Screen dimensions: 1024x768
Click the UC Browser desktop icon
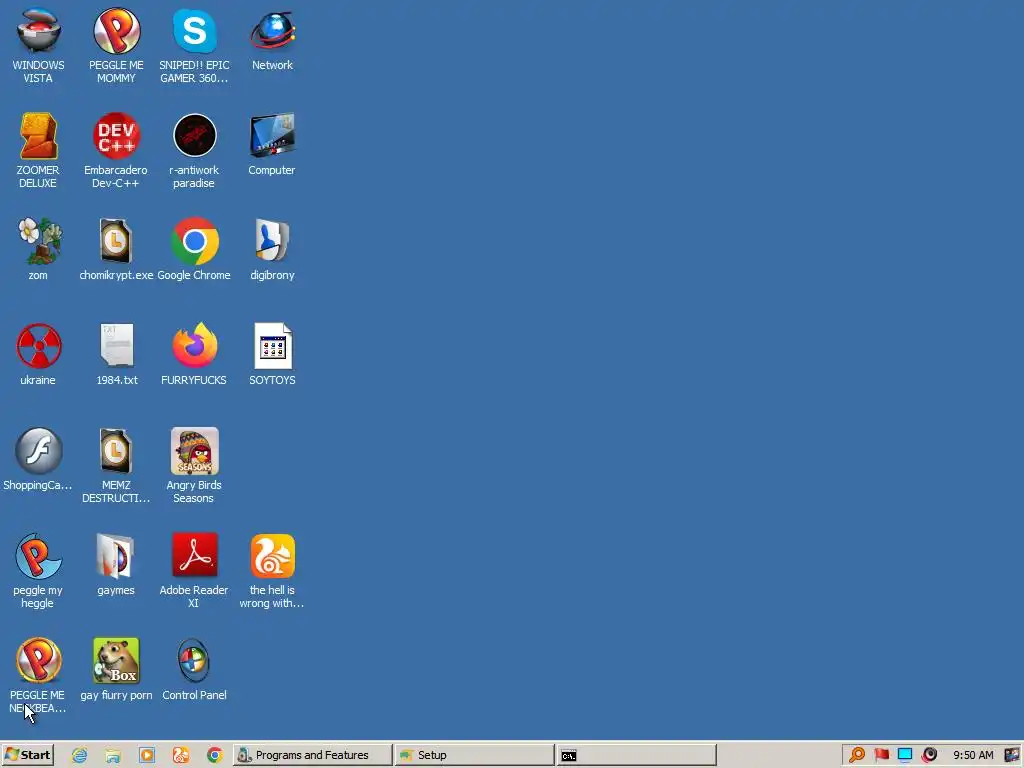pos(272,556)
